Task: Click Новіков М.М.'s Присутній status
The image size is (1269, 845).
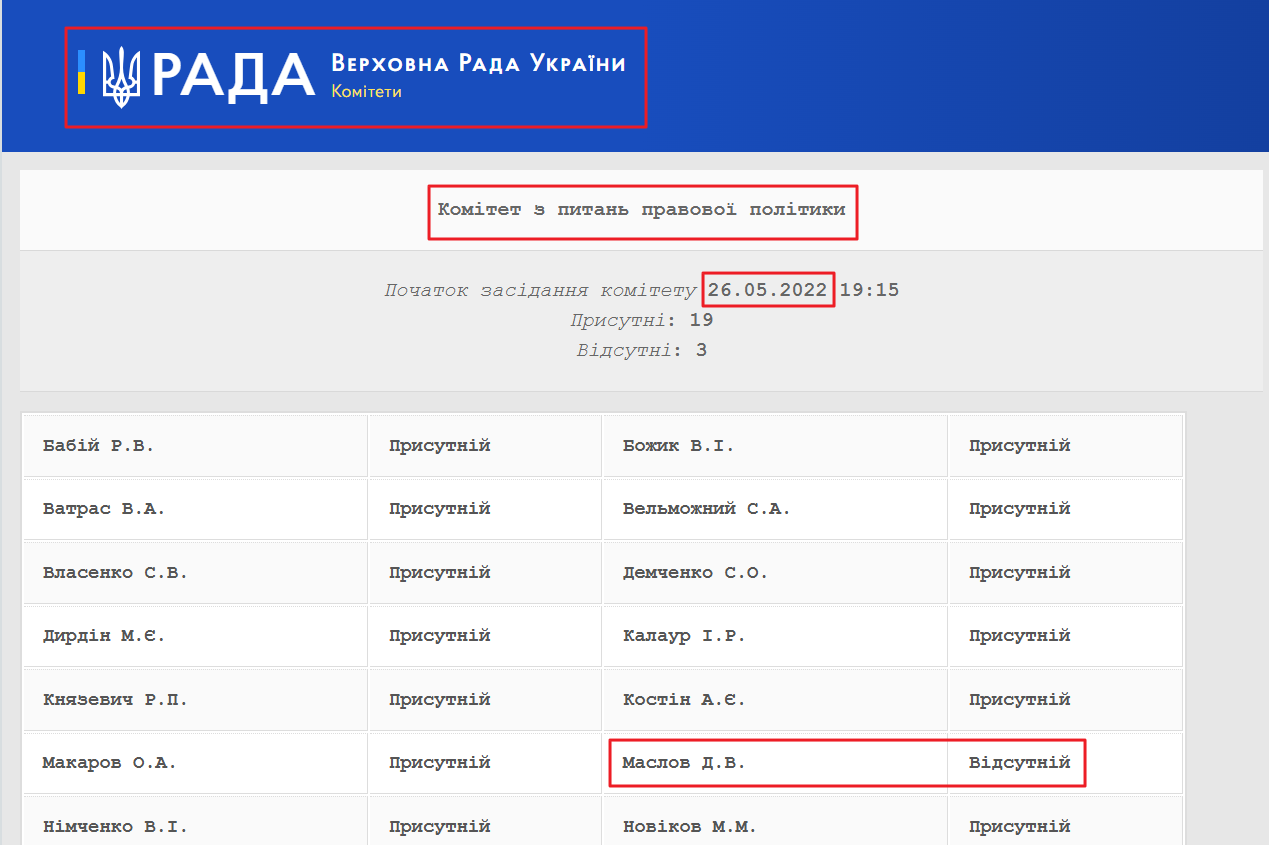Action: (x=1019, y=826)
